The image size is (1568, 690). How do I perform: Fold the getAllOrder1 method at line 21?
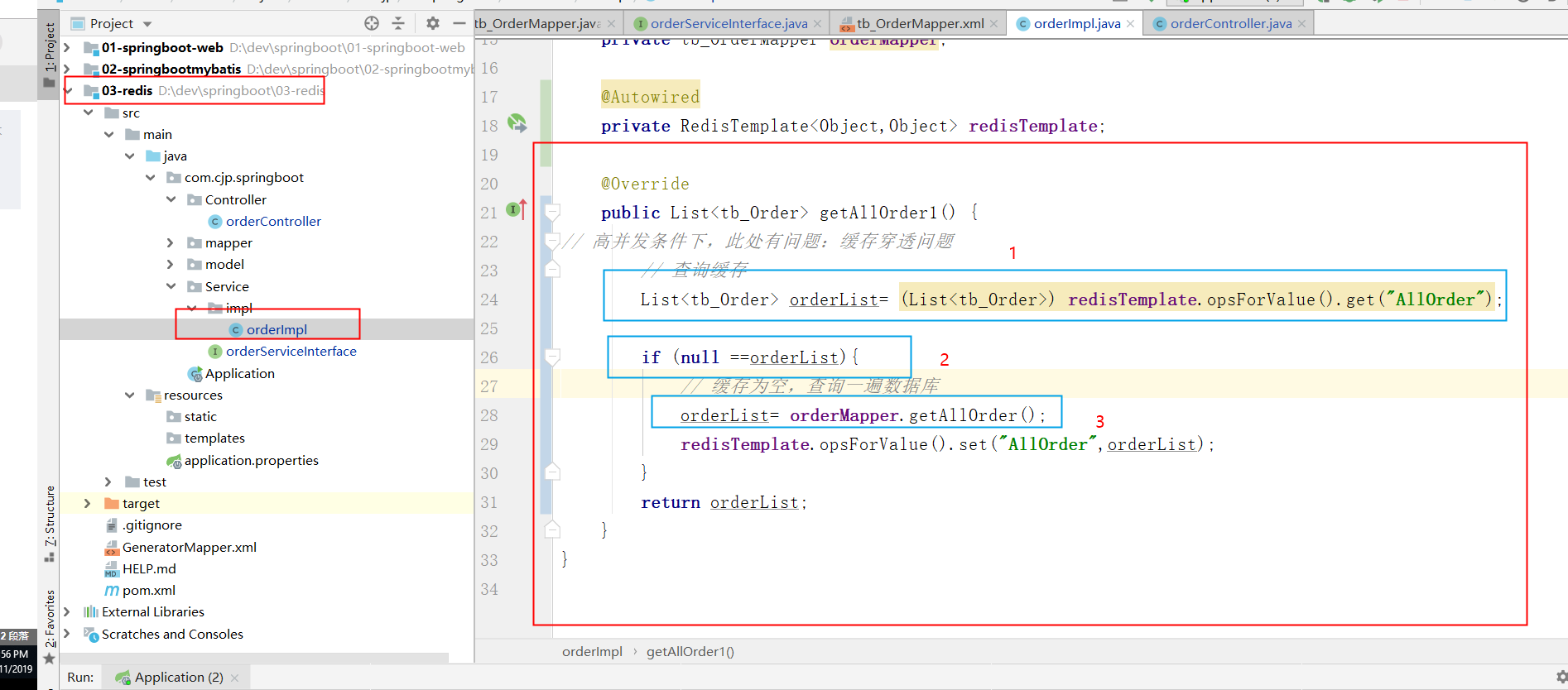tap(552, 212)
